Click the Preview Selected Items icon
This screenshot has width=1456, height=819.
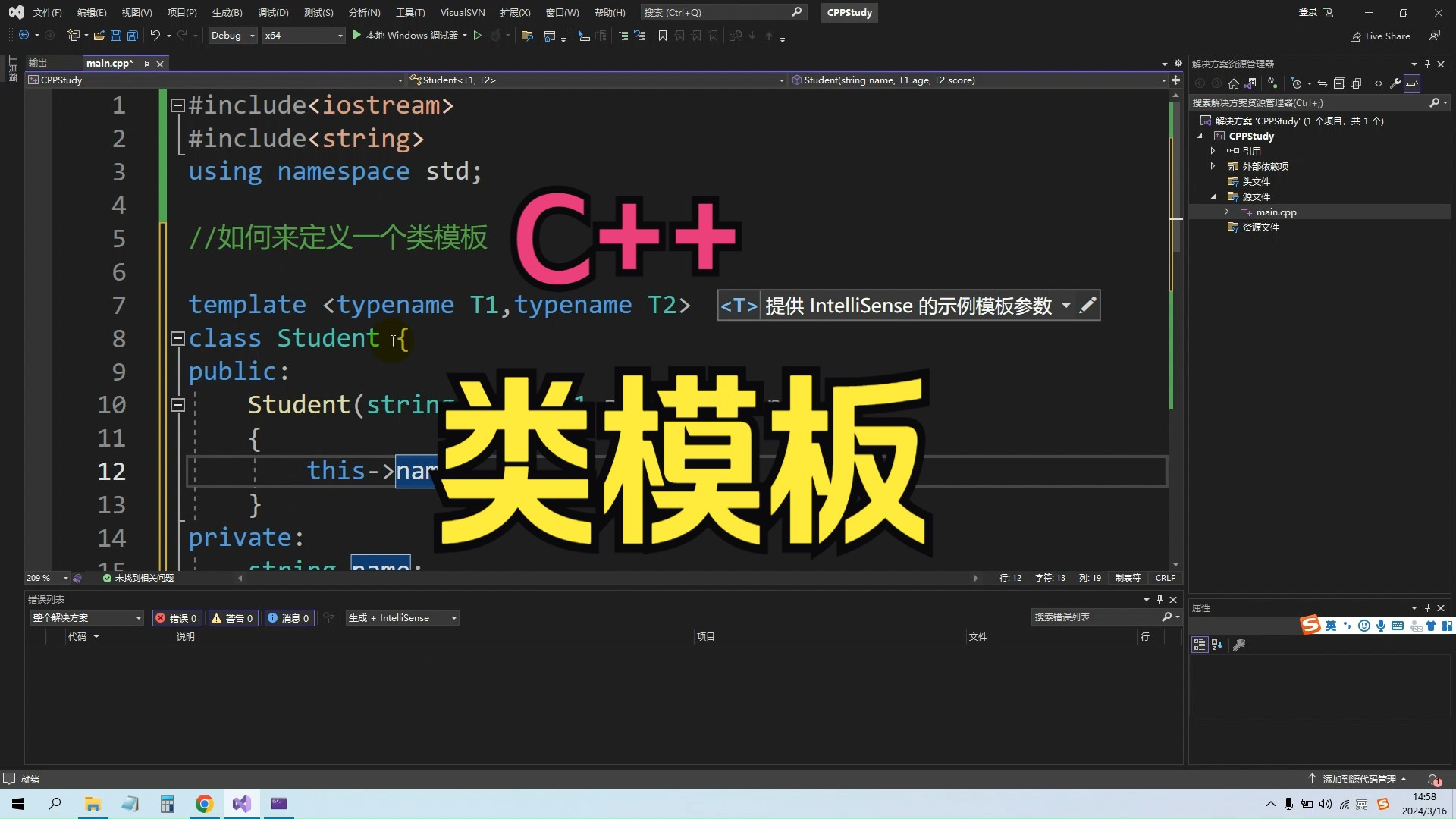1412,83
